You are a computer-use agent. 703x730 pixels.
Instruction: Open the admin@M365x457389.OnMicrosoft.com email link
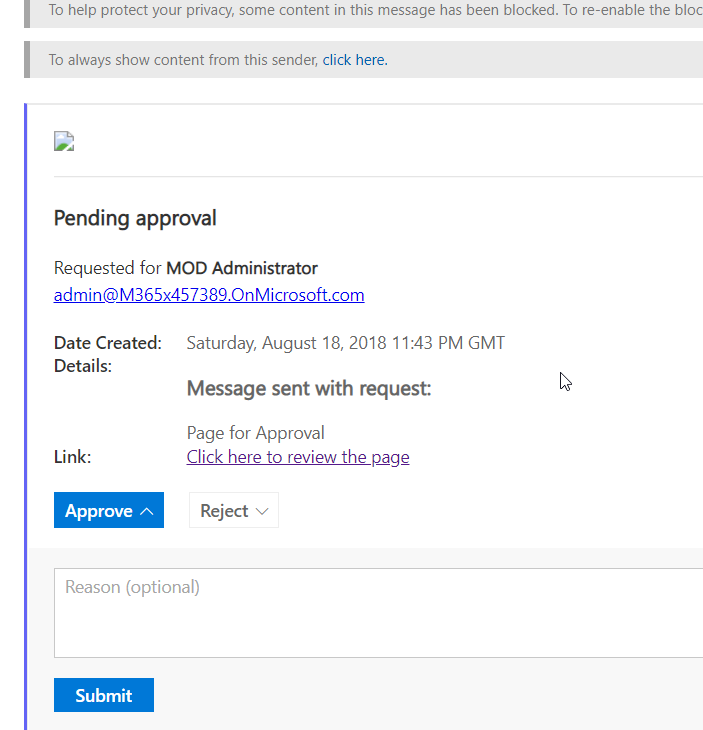coord(209,295)
